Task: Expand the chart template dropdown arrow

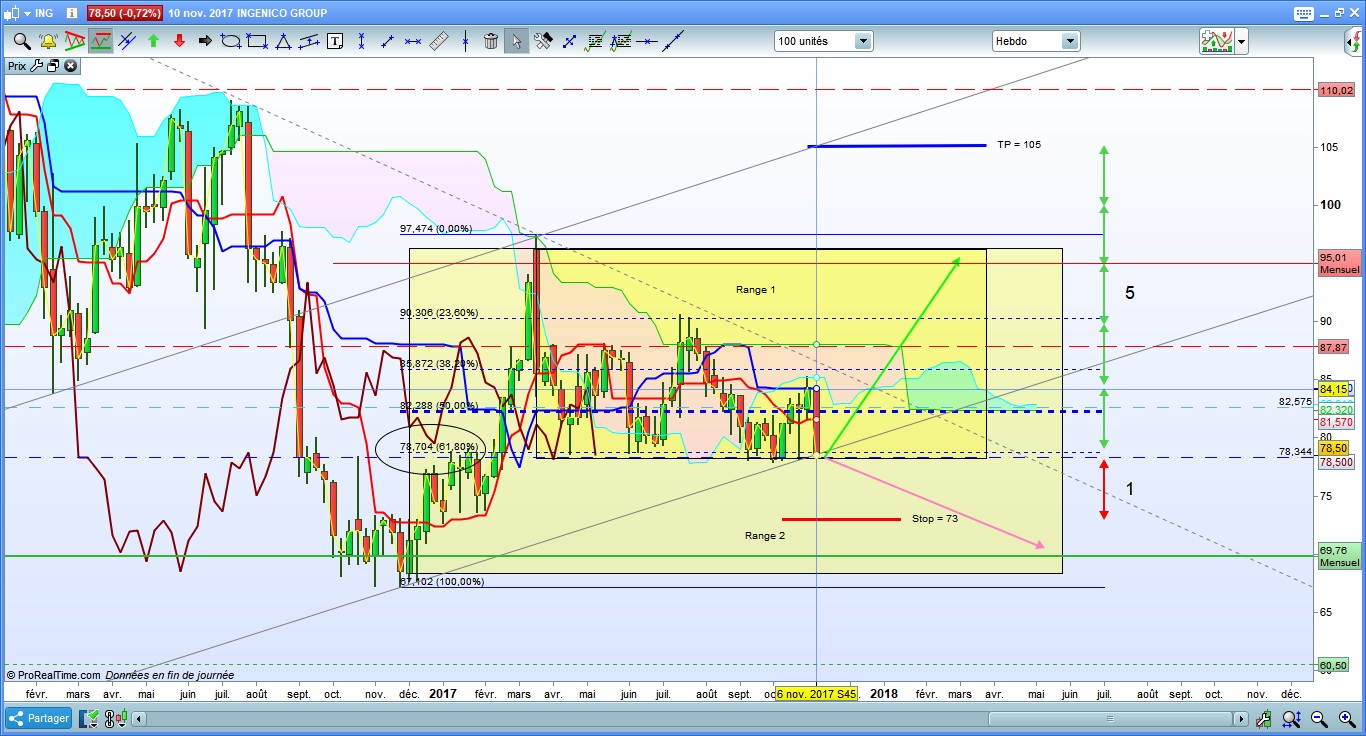Action: click(x=1241, y=41)
